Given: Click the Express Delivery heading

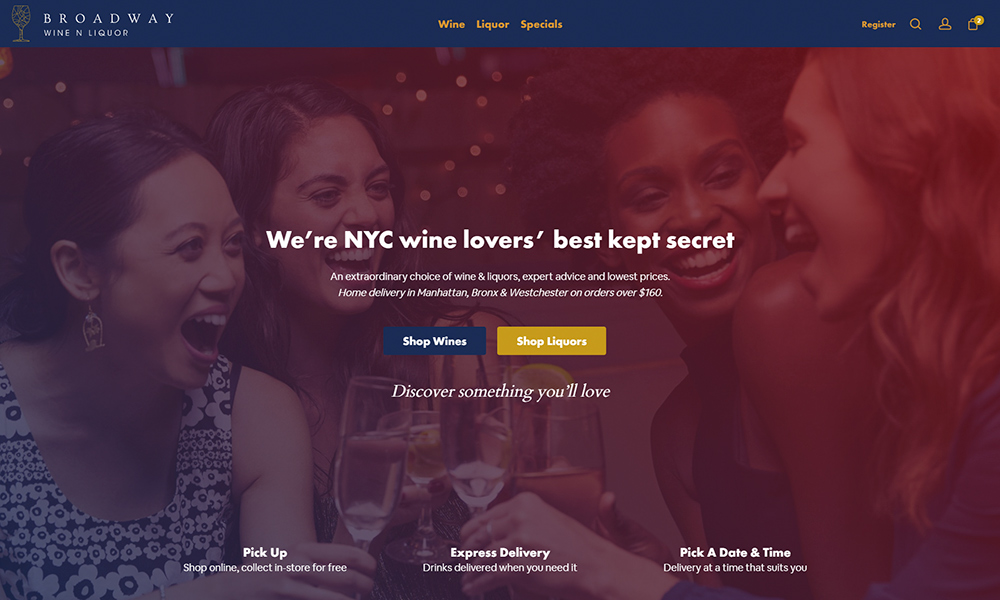Looking at the screenshot, I should (500, 552).
